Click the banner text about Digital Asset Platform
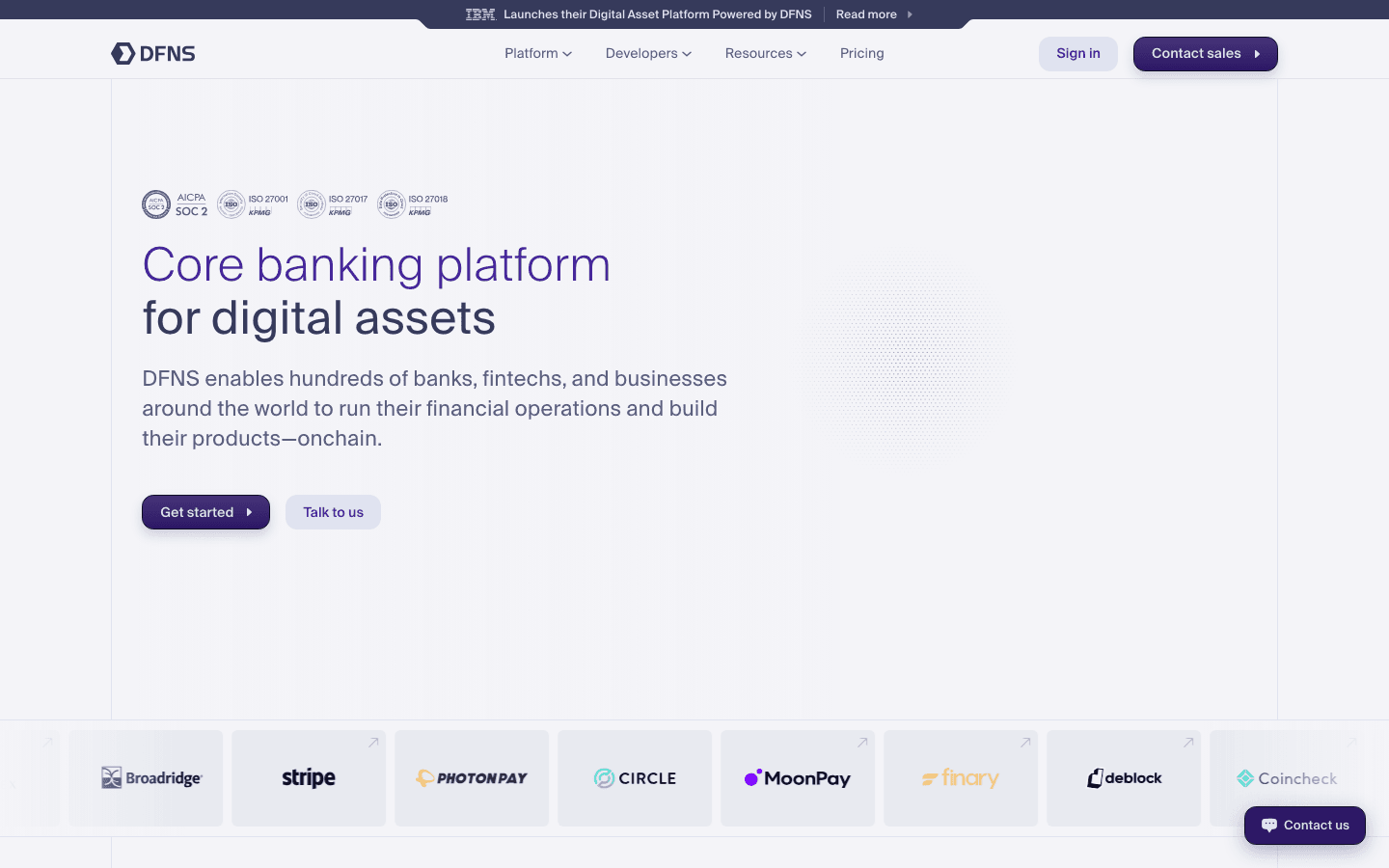1389x868 pixels. [x=658, y=14]
